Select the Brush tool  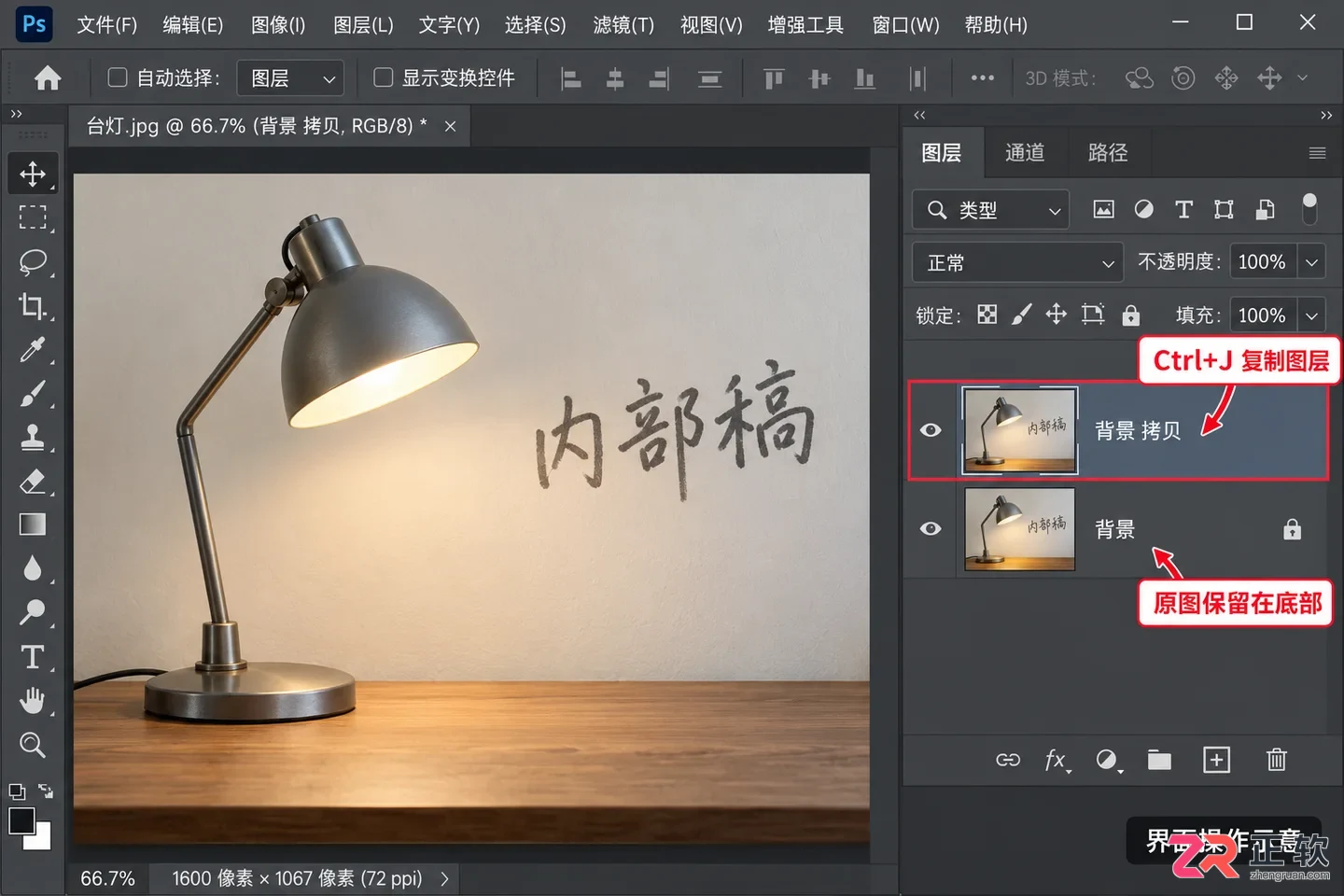(x=33, y=394)
